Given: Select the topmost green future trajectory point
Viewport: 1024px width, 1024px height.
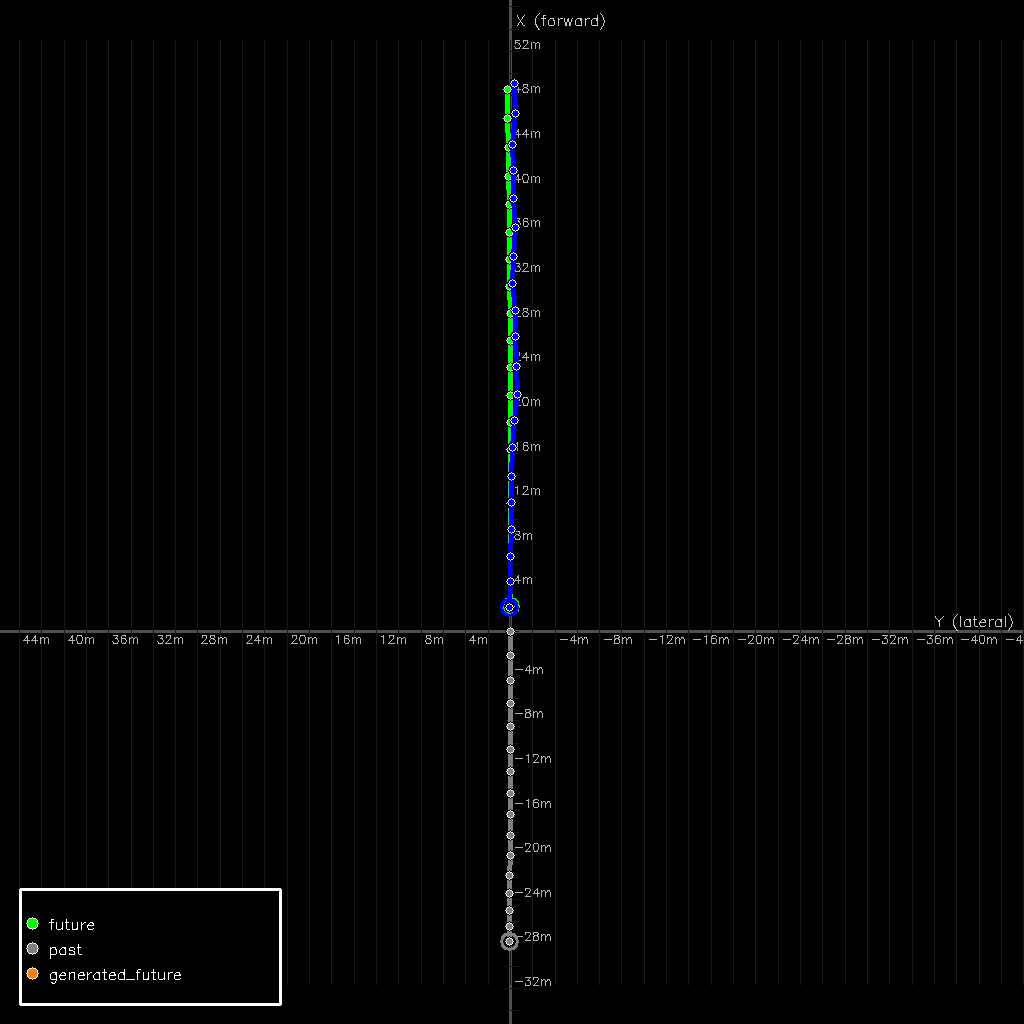Looking at the screenshot, I should coord(507,89).
